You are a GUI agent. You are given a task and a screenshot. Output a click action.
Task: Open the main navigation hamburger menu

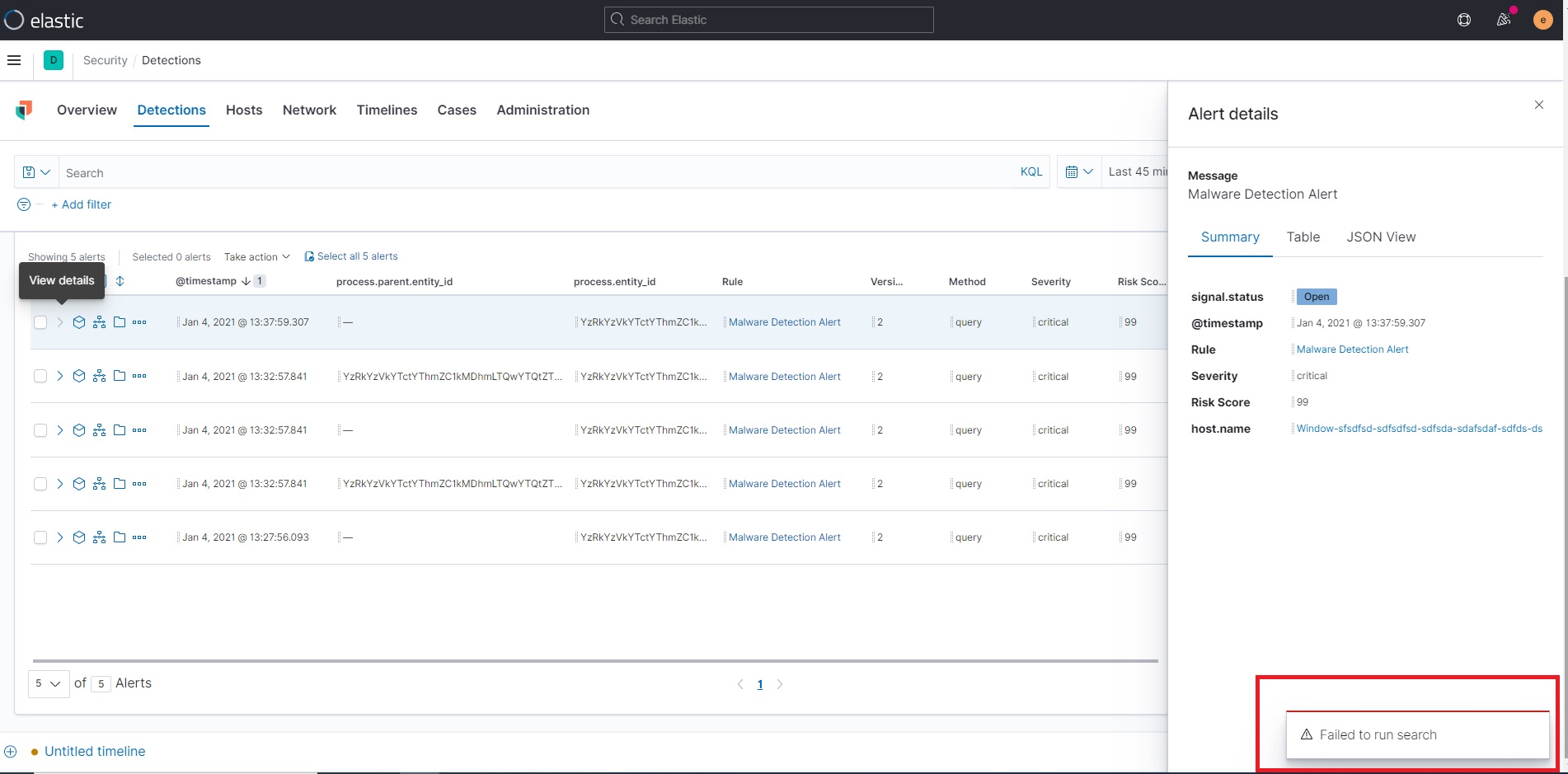point(14,59)
